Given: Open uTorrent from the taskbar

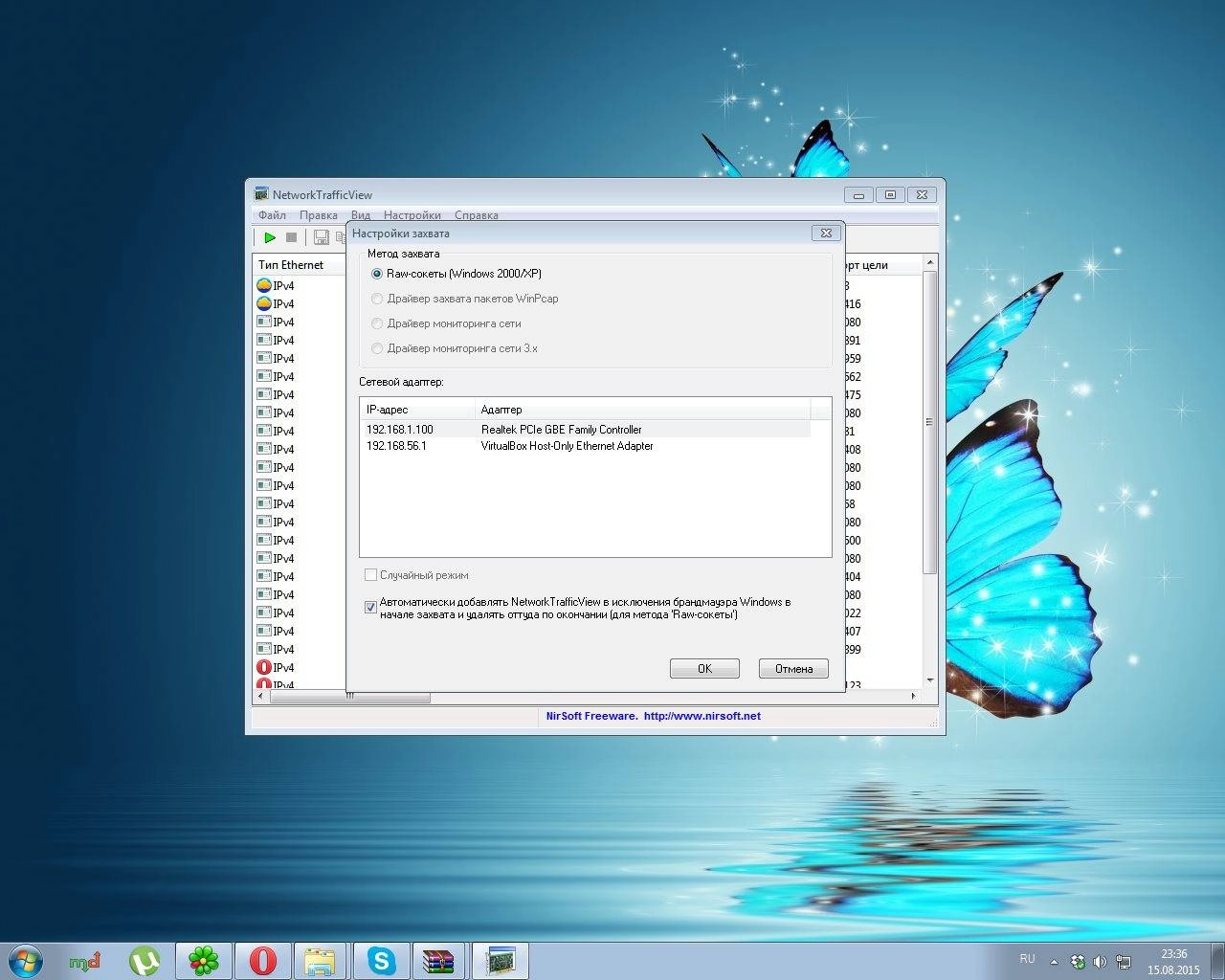Looking at the screenshot, I should [x=145, y=961].
